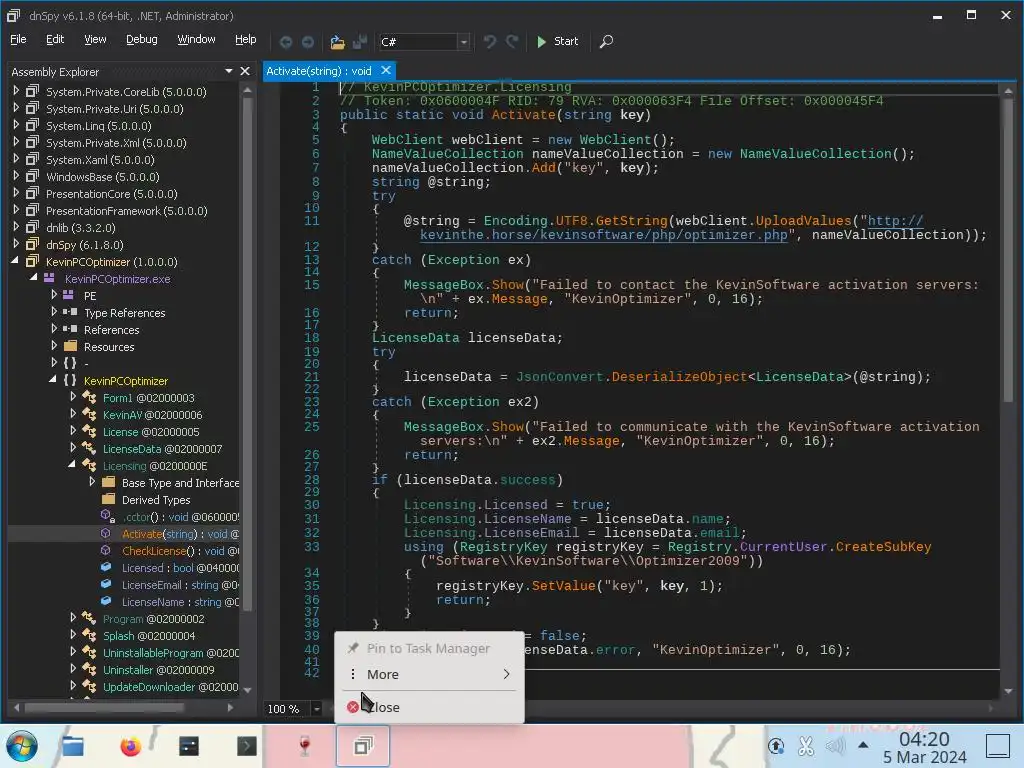Expand dnlib (3.3.2.0) assembly node

tap(16, 227)
